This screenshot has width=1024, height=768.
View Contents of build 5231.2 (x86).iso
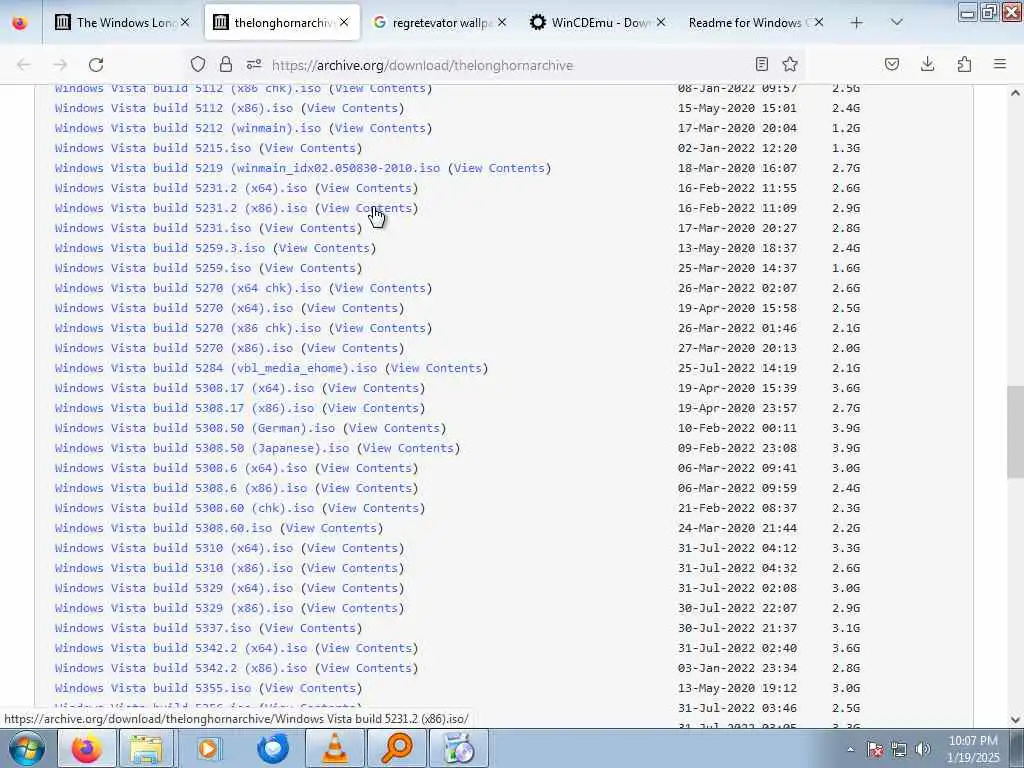click(x=366, y=208)
